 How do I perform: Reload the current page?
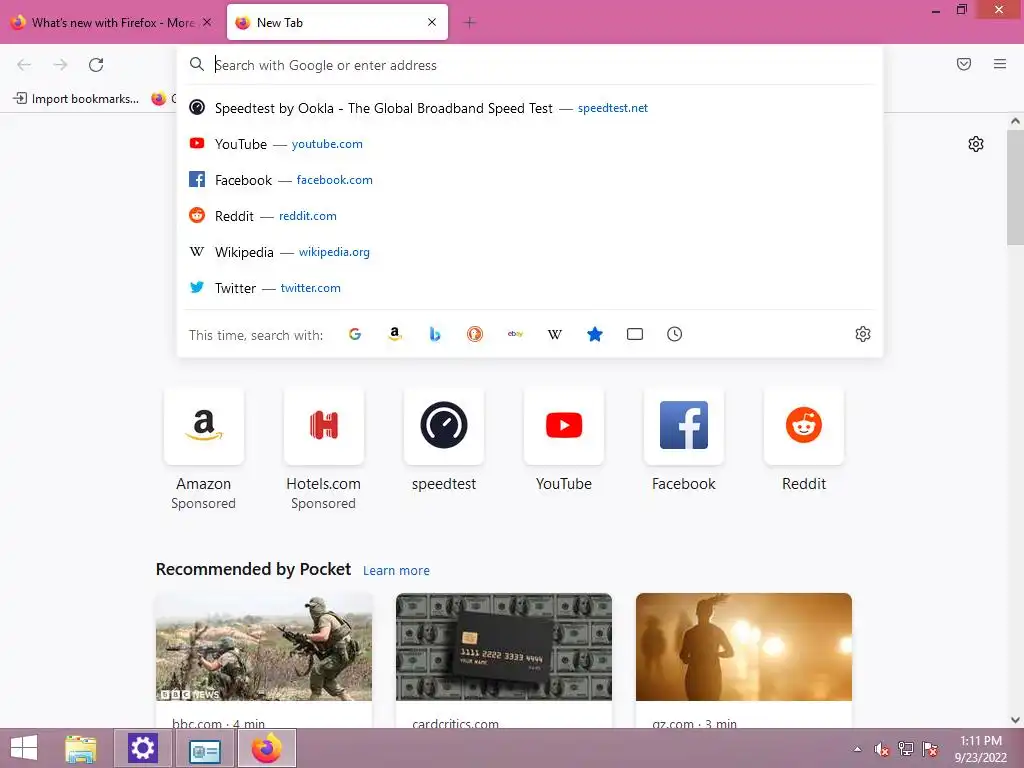[x=96, y=65]
